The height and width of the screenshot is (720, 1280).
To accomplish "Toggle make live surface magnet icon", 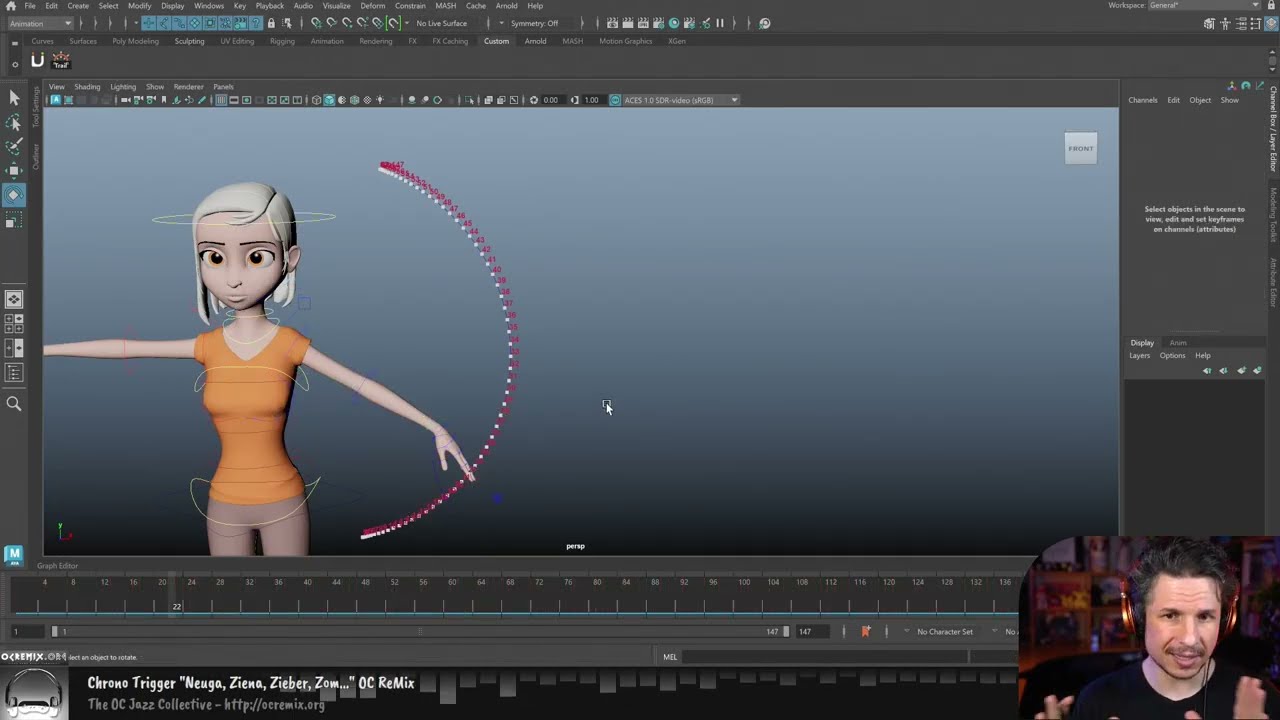I will pos(394,23).
